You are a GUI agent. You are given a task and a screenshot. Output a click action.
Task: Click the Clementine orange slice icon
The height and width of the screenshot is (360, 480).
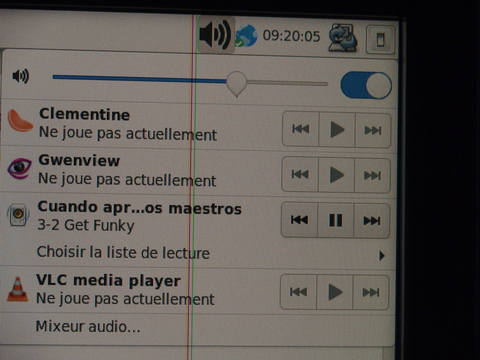[x=20, y=120]
